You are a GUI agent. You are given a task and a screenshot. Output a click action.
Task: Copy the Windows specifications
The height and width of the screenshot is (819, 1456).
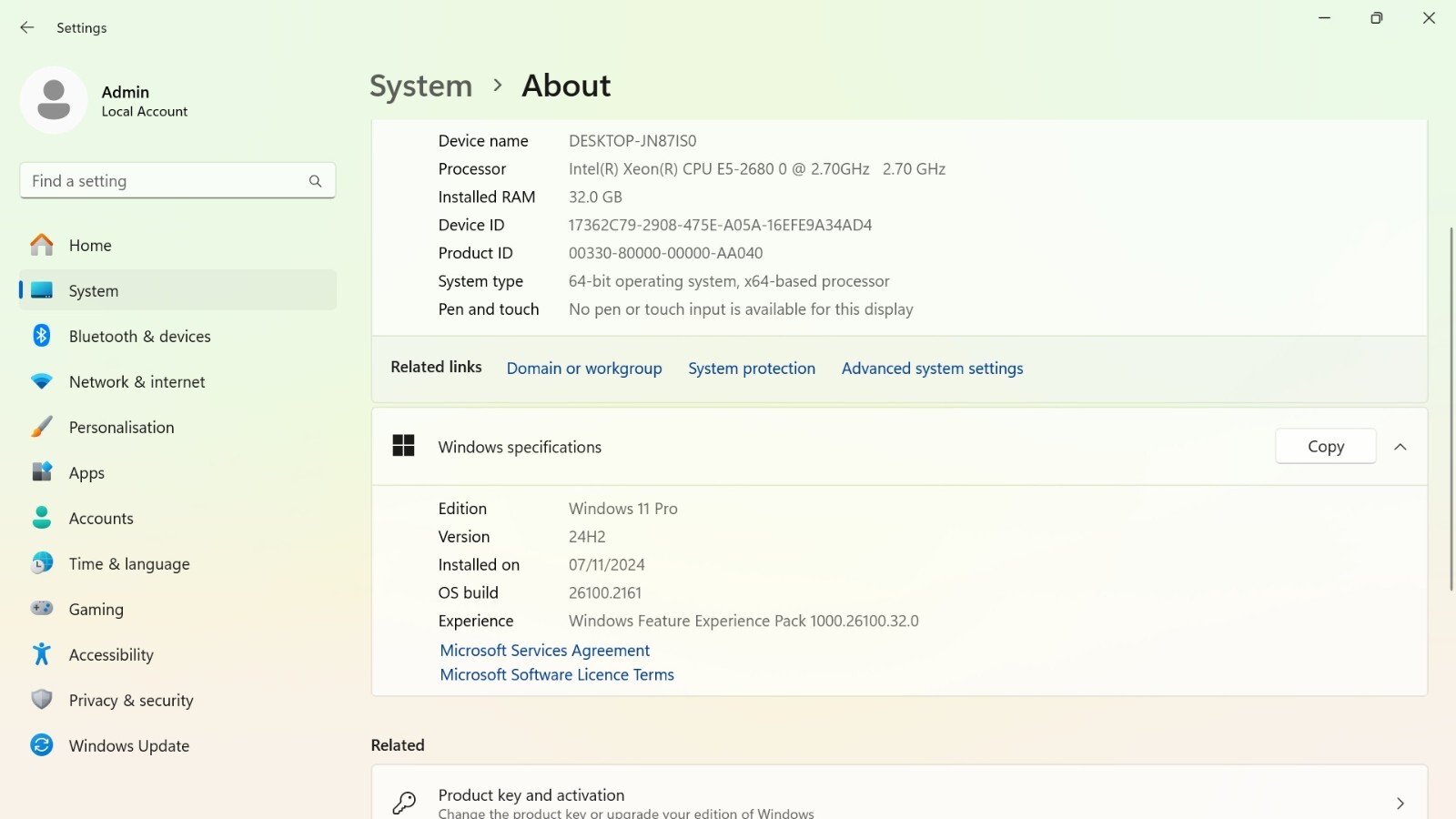1326,446
